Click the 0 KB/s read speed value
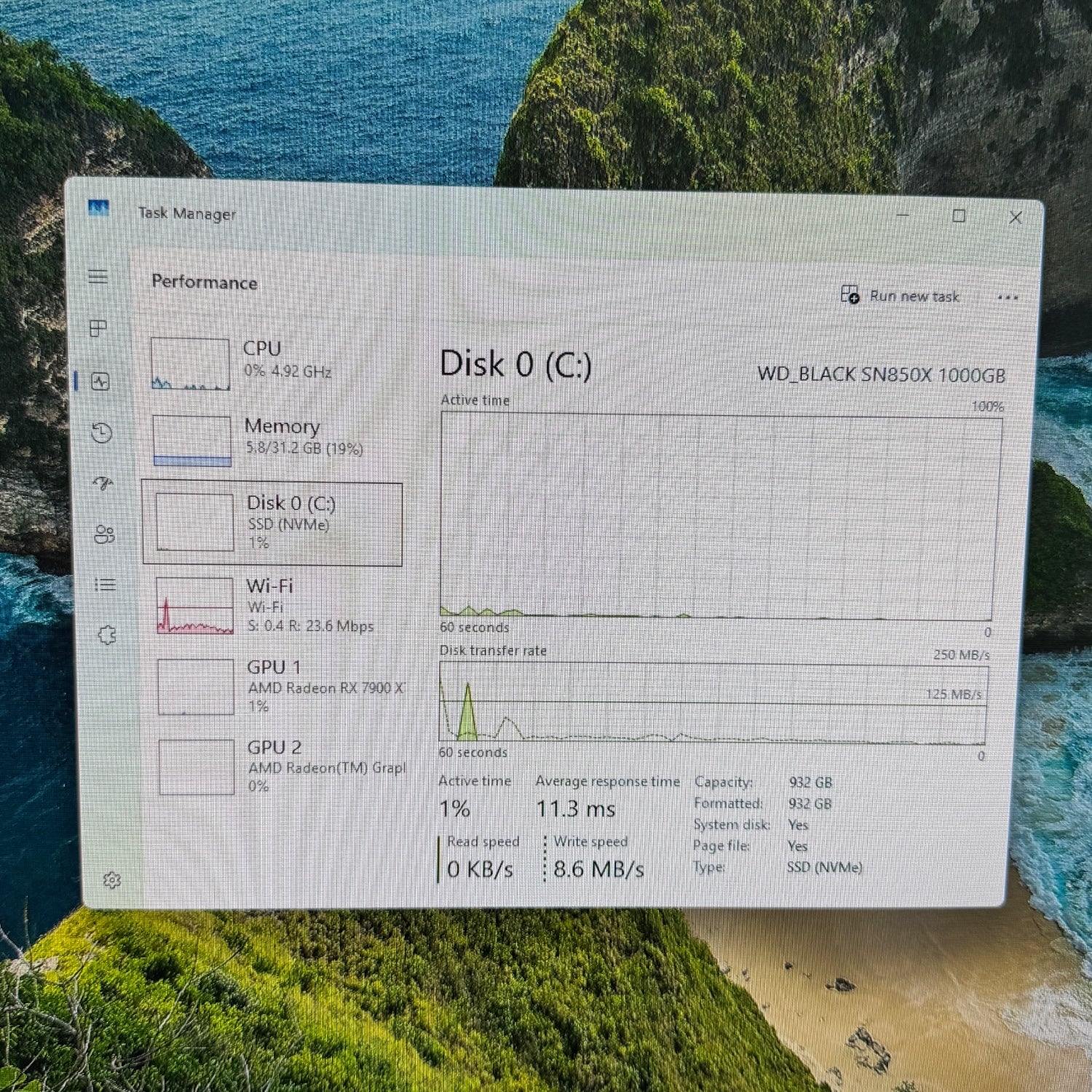The image size is (1092, 1092). click(480, 869)
